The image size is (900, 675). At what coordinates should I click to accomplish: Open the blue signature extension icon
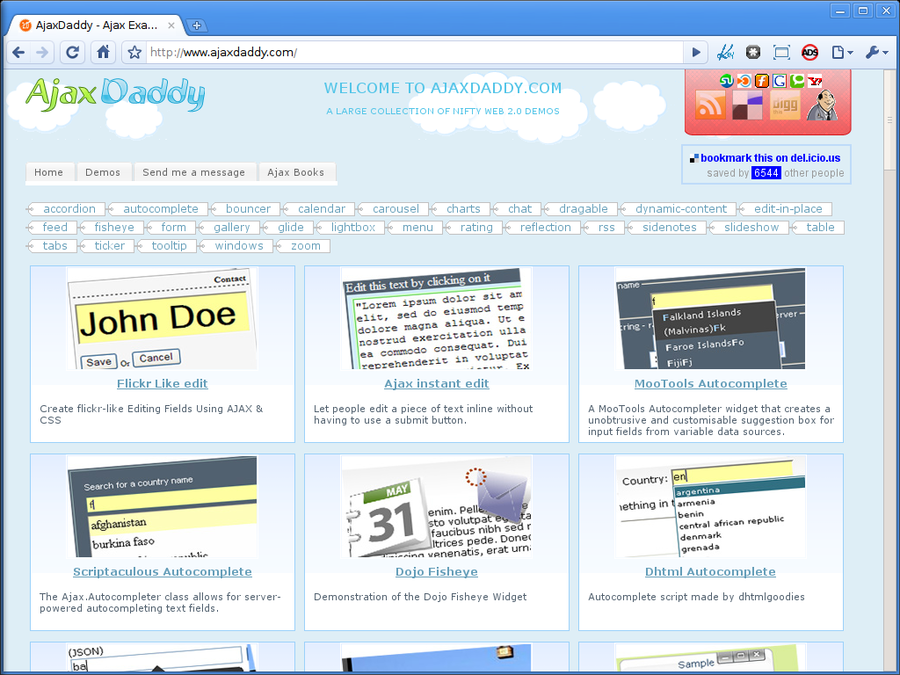tap(725, 53)
